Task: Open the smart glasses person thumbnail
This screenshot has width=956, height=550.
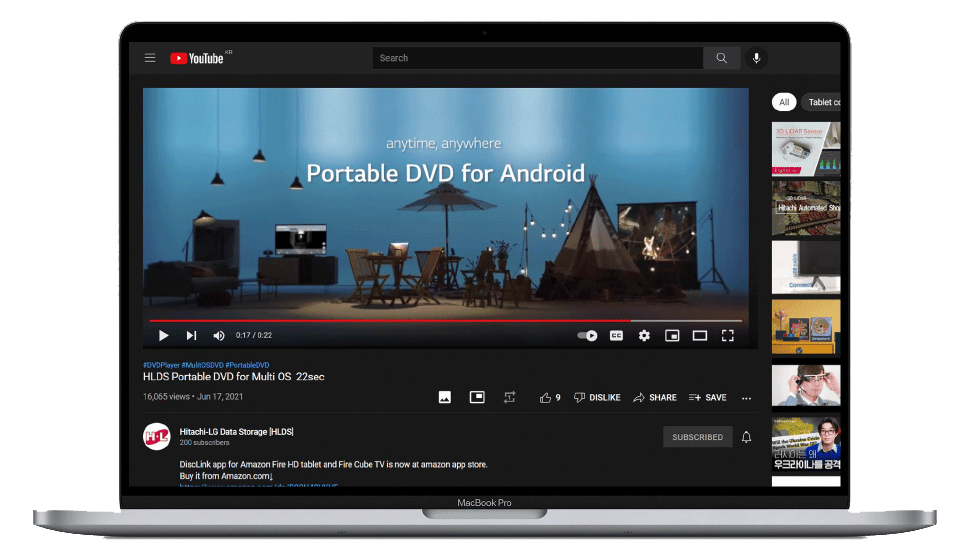Action: coord(806,385)
